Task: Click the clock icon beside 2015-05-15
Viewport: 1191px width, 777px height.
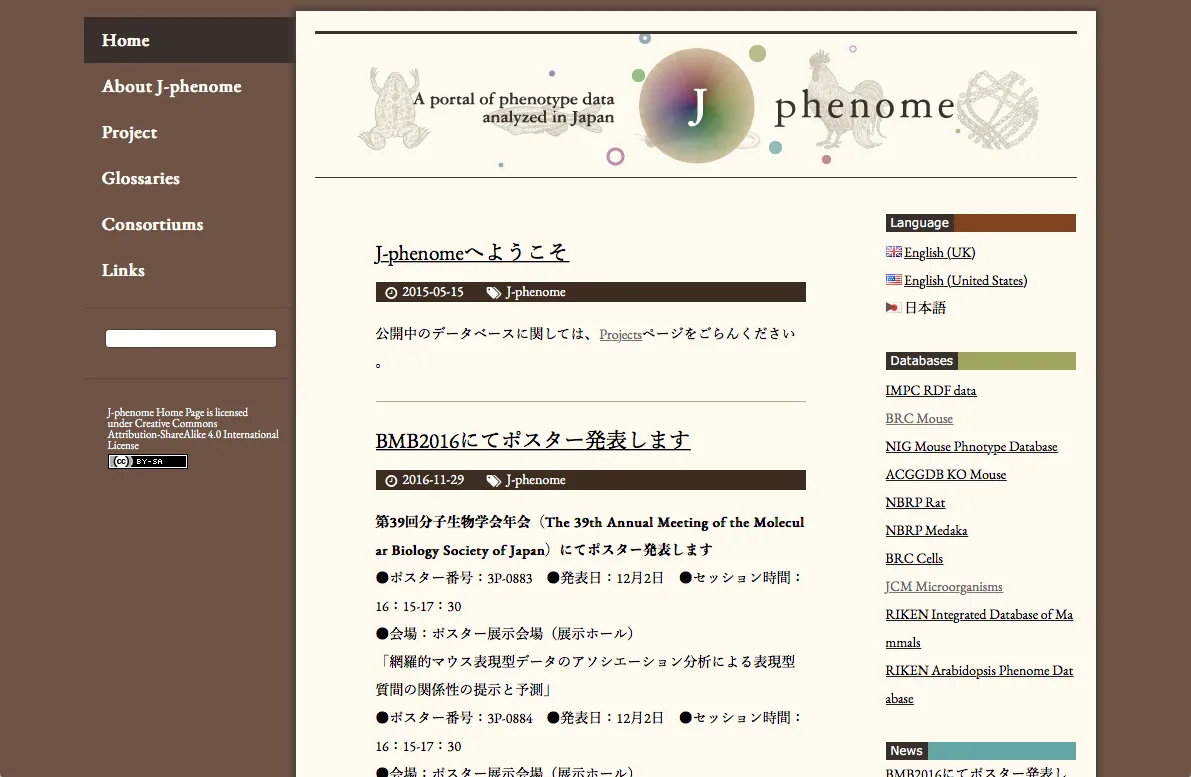Action: (391, 292)
